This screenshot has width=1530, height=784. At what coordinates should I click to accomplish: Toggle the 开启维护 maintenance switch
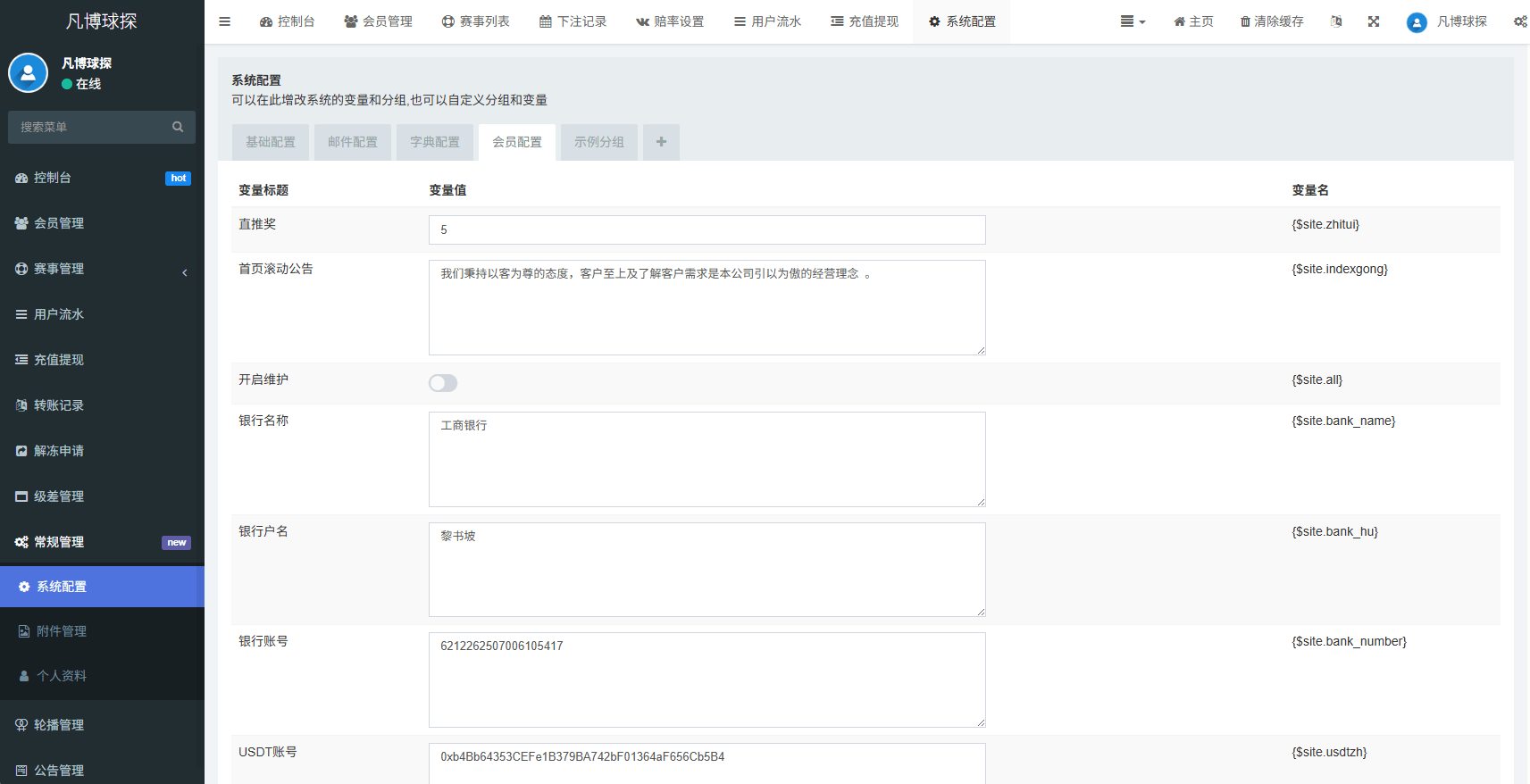tap(443, 383)
